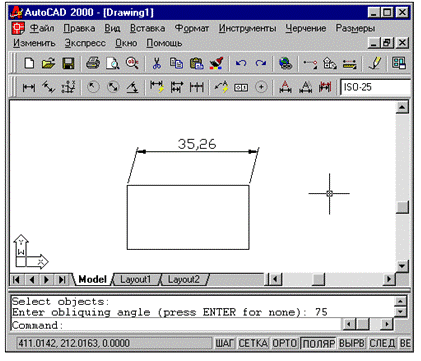Toggle ОРТО ortho mode
421x361 pixels.
pyautogui.click(x=285, y=343)
